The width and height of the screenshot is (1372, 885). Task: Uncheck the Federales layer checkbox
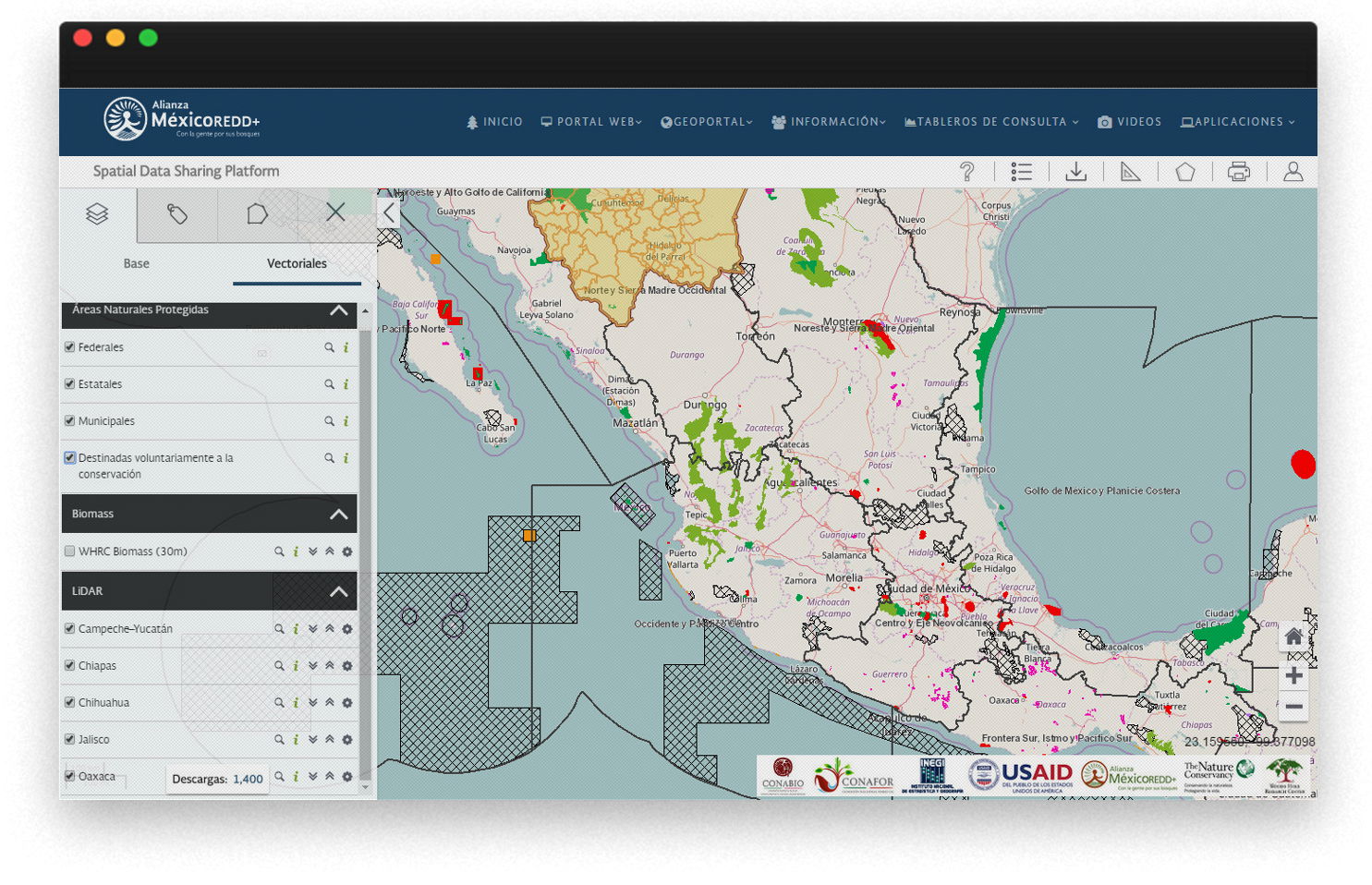coord(69,347)
